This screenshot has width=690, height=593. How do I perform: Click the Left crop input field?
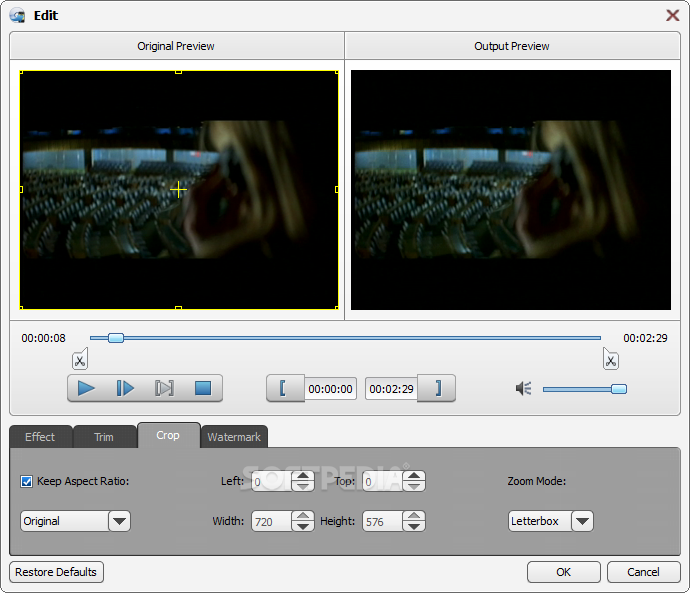(x=272, y=481)
